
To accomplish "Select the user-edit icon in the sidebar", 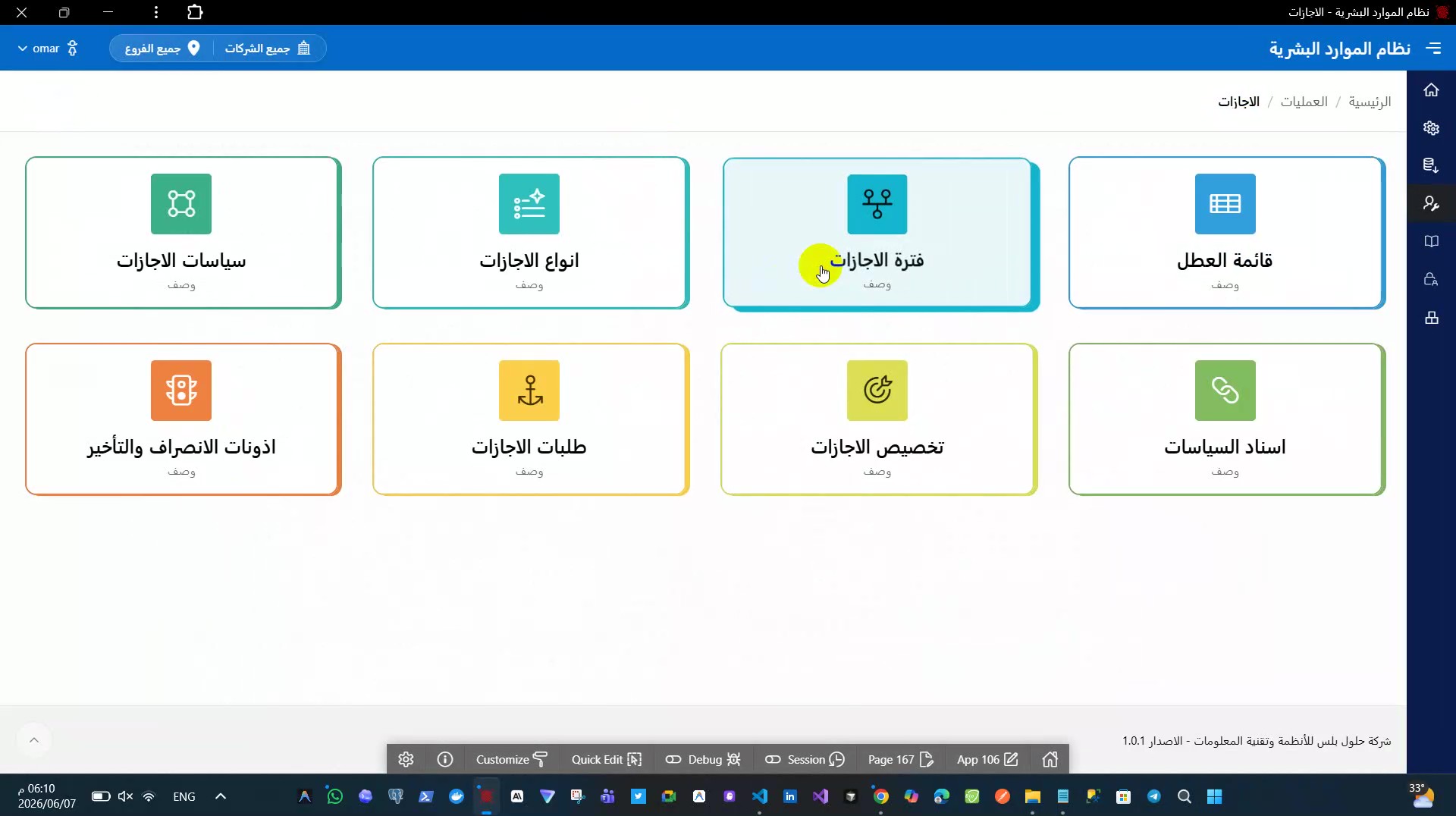I will point(1431,203).
